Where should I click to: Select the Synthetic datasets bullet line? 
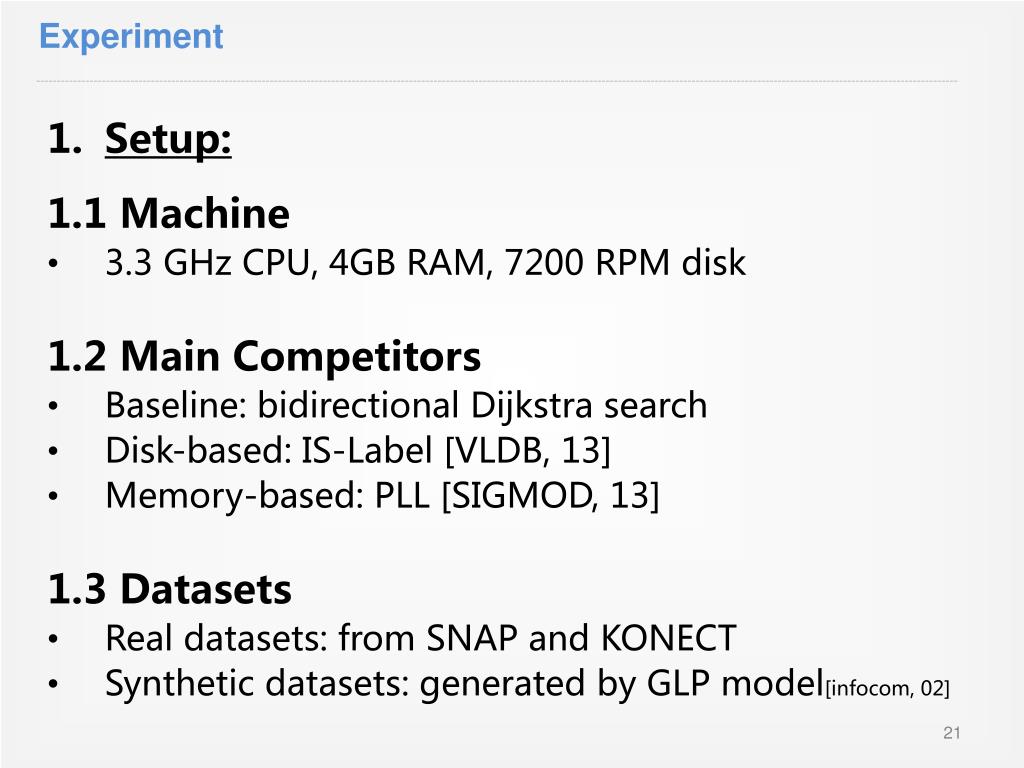tap(528, 684)
